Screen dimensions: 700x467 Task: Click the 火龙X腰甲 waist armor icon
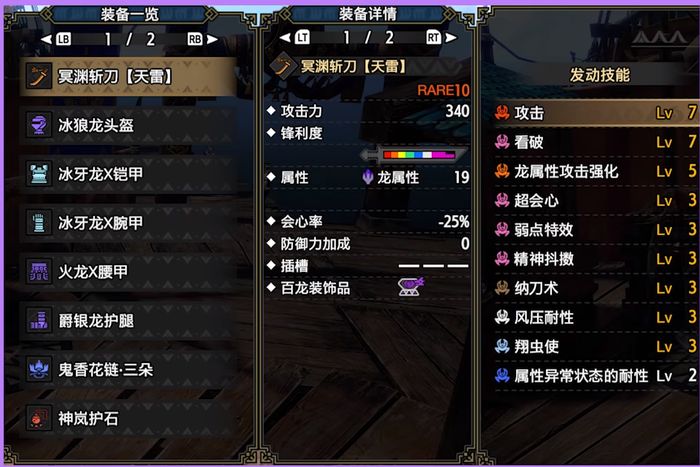click(x=39, y=271)
